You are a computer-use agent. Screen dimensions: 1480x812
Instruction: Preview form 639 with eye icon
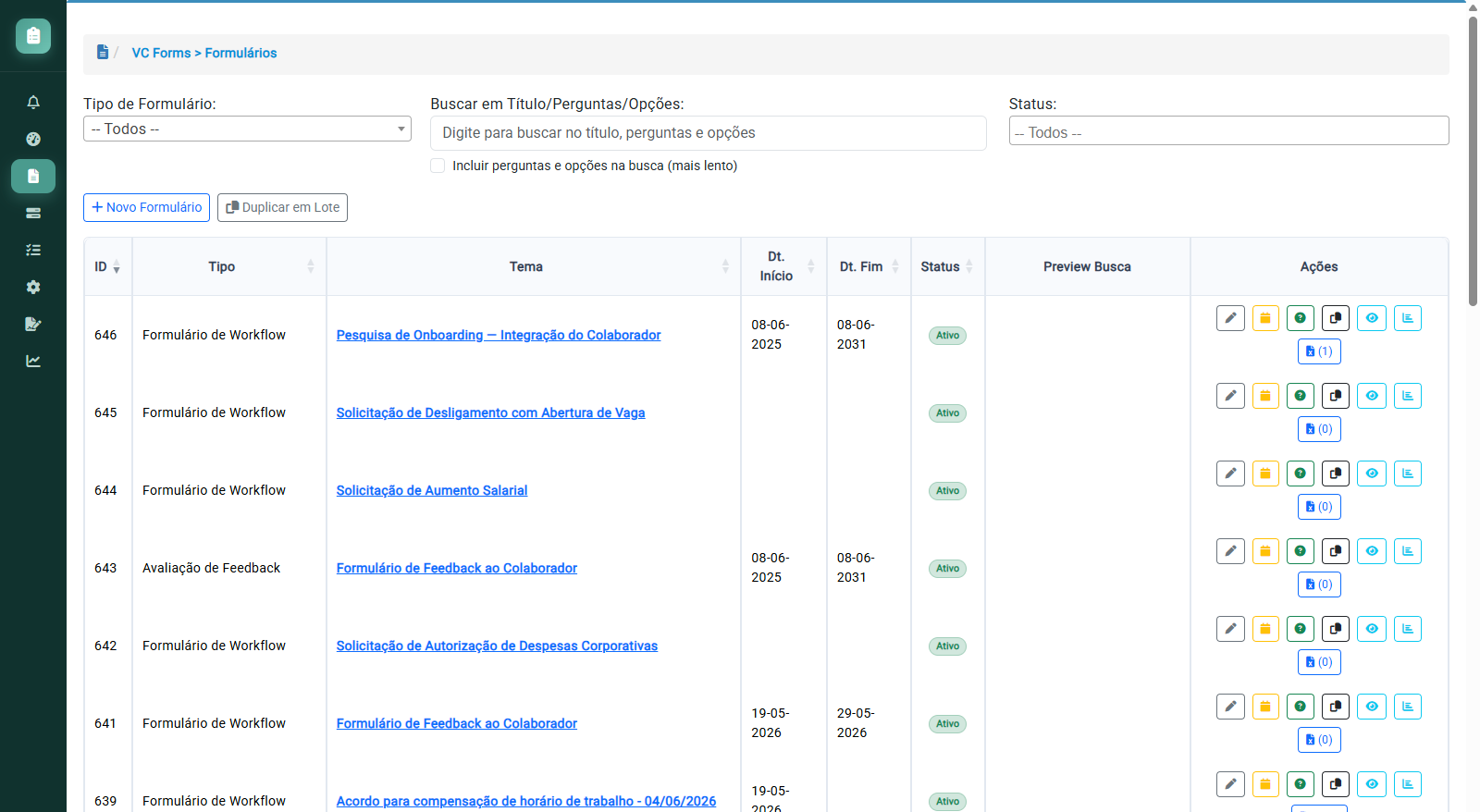(x=1372, y=784)
